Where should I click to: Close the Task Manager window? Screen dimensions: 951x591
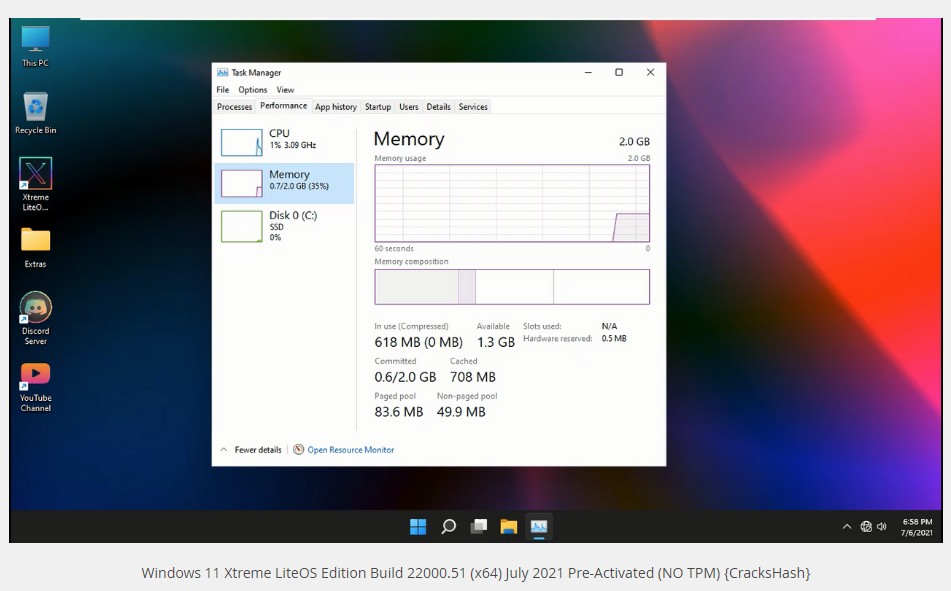[650, 72]
